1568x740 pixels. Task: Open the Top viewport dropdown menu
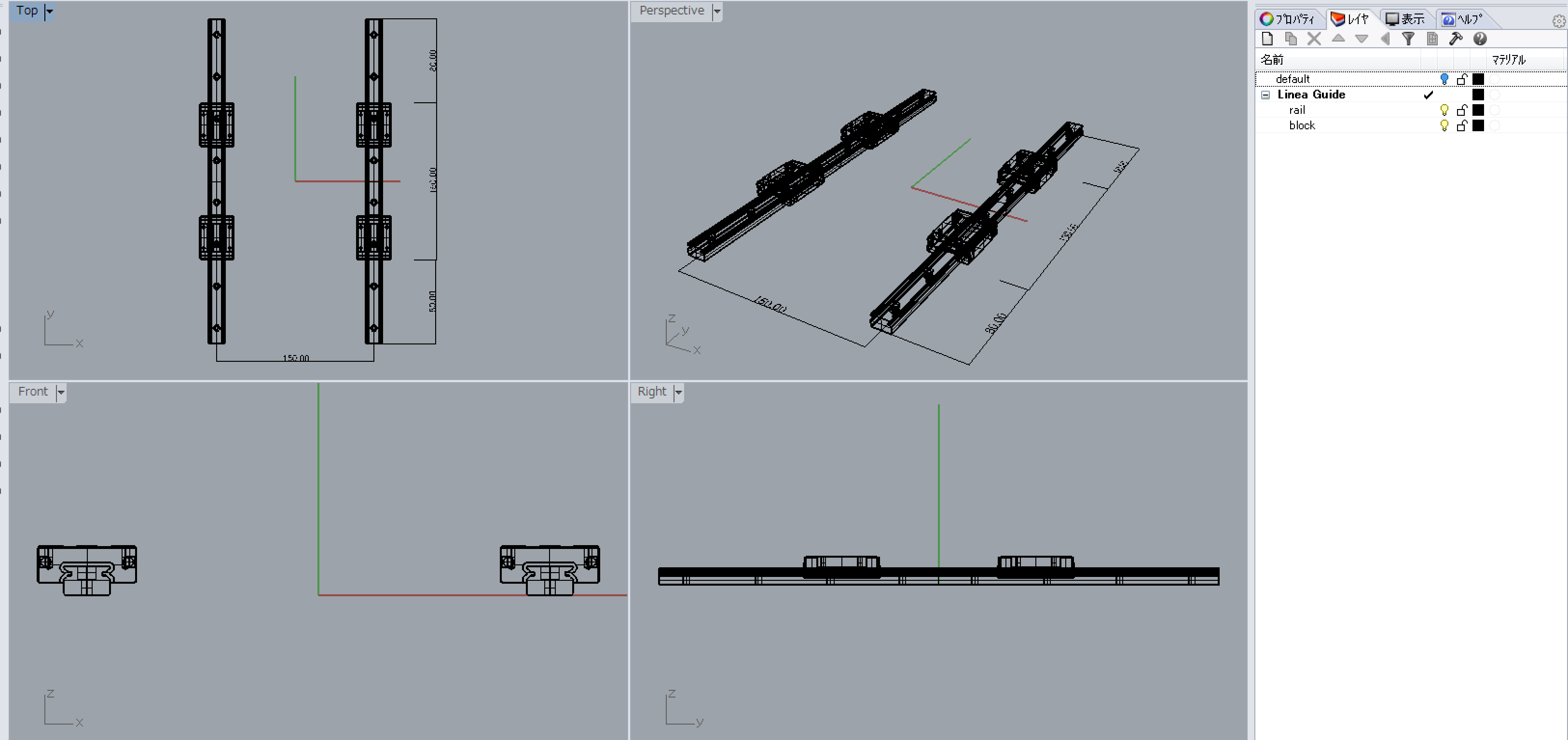pos(50,11)
